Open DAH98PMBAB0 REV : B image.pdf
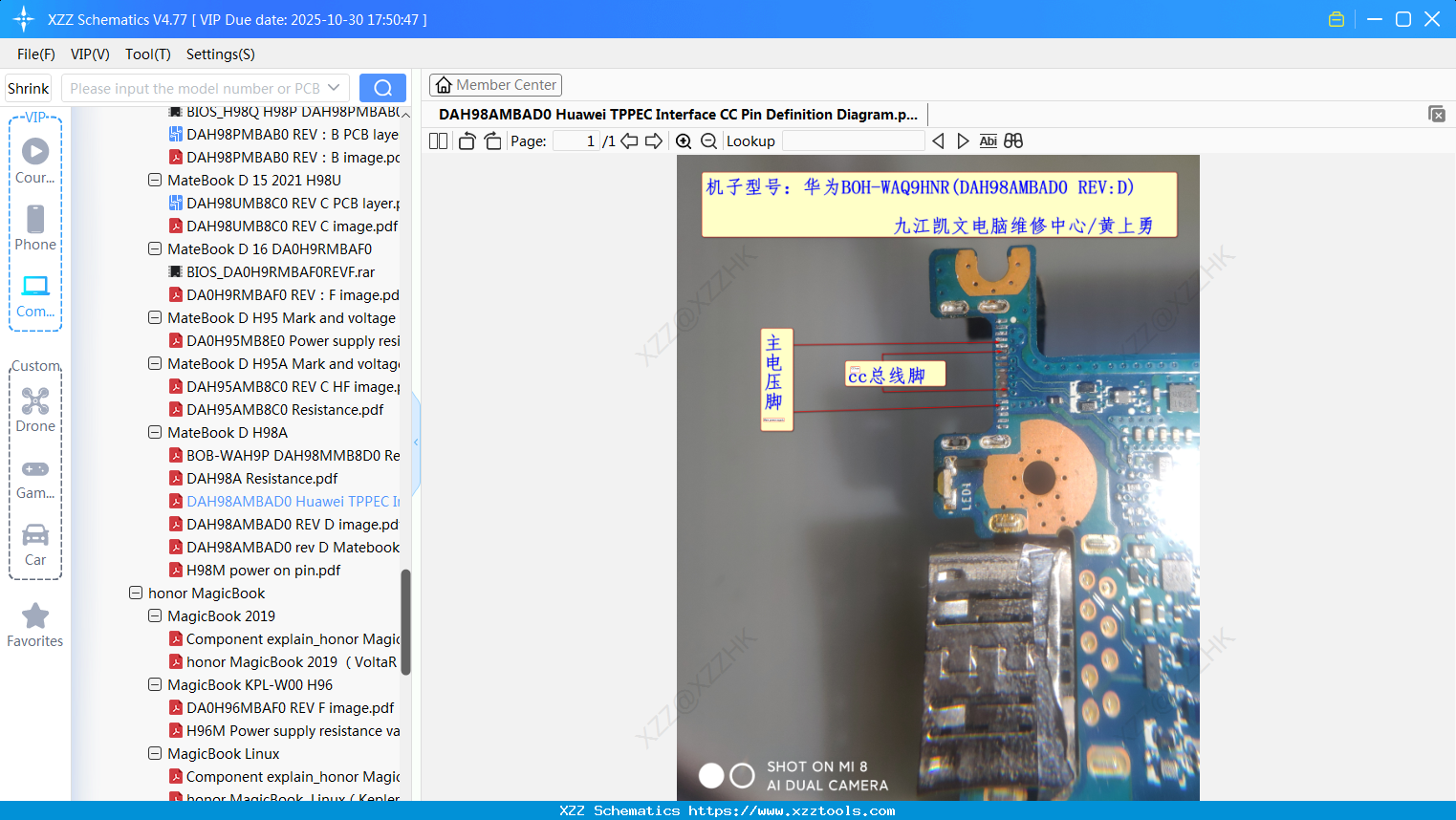 point(284,157)
